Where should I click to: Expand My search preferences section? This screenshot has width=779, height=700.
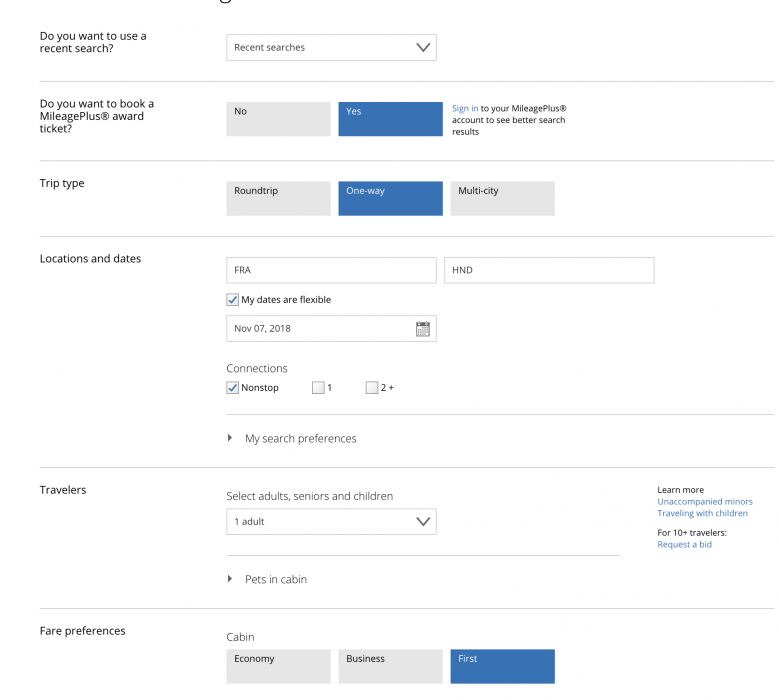click(300, 439)
